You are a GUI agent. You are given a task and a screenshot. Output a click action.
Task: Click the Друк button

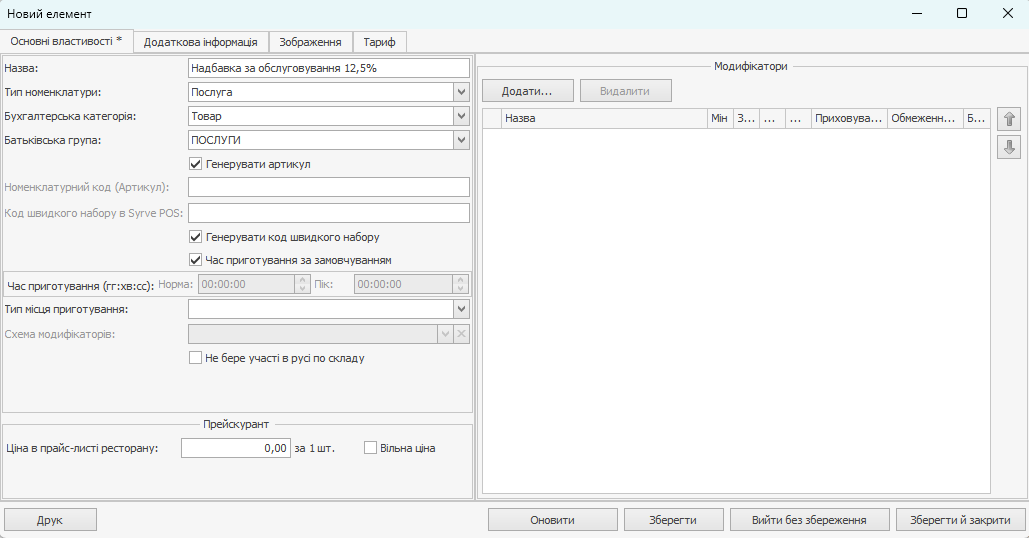tap(50, 520)
